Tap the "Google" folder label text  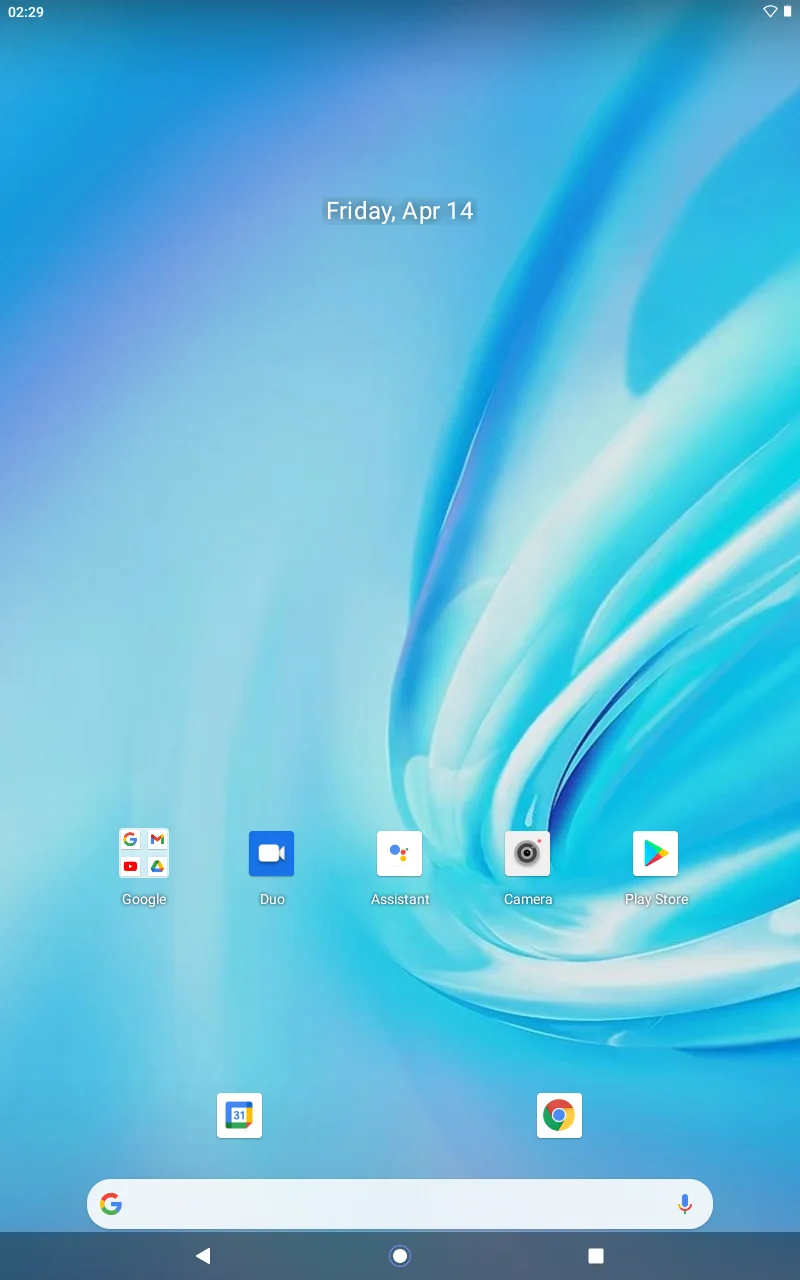pos(144,899)
